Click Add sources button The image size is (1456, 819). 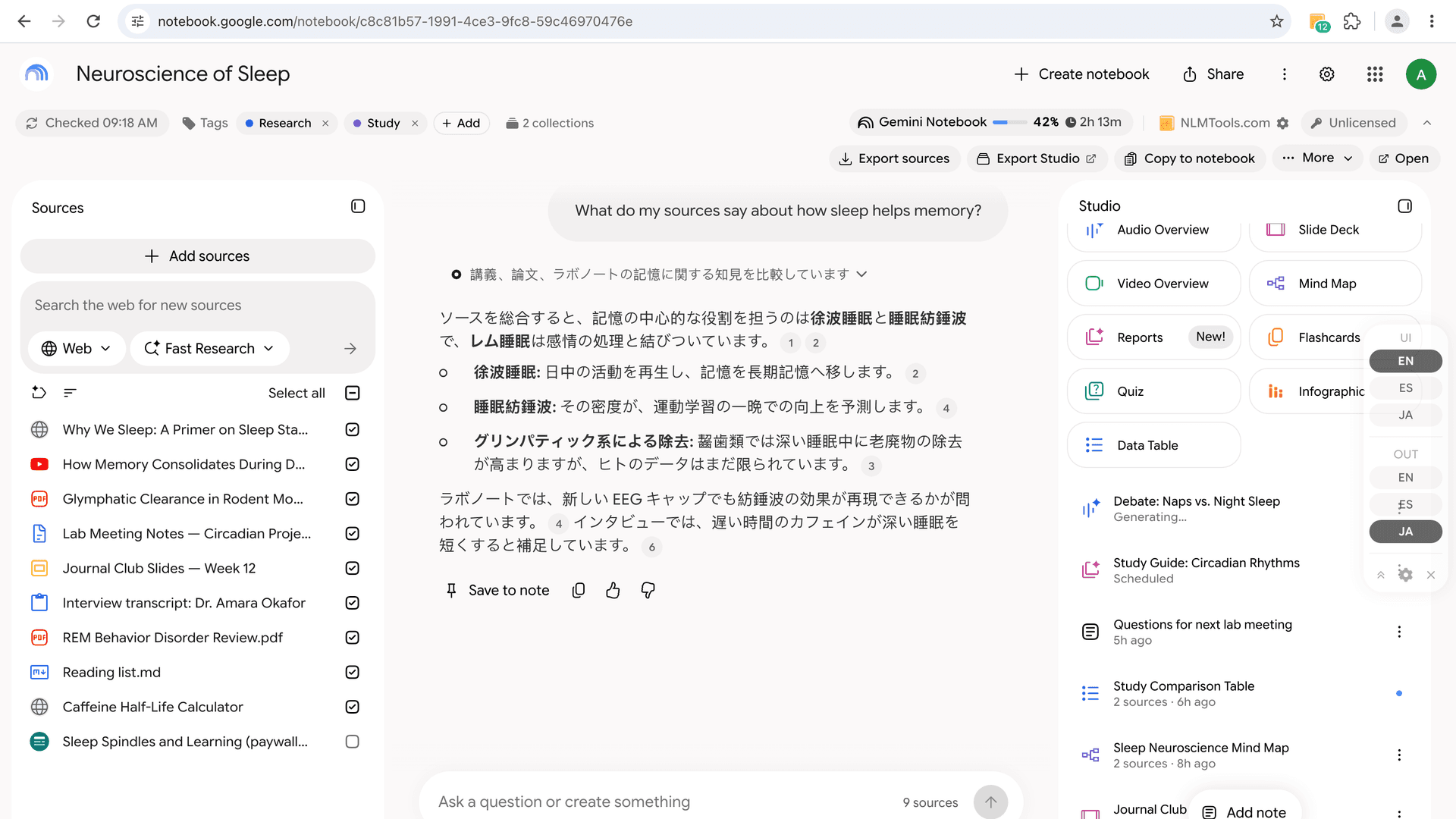(197, 256)
